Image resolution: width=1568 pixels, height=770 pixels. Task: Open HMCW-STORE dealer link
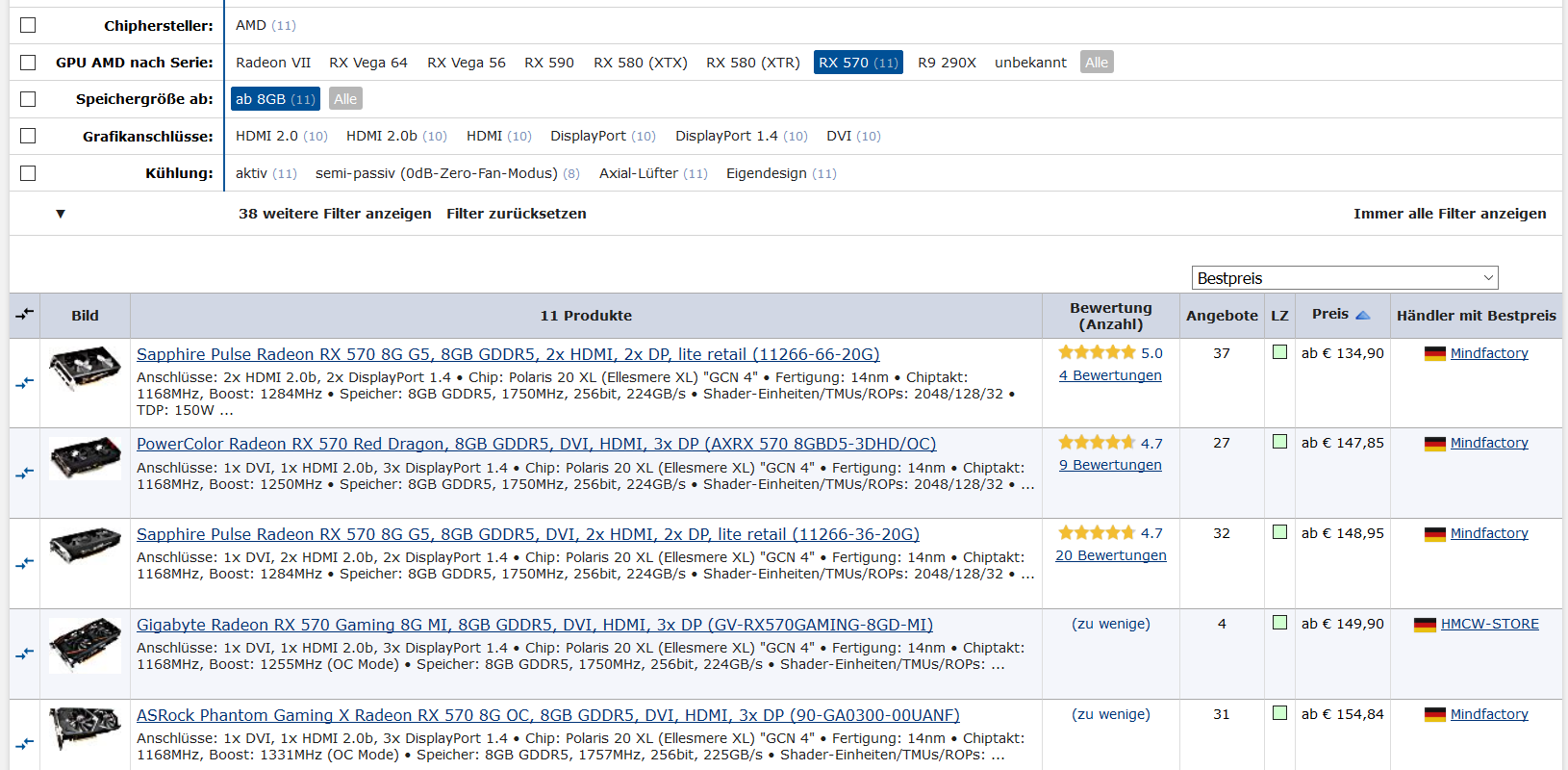[1489, 624]
